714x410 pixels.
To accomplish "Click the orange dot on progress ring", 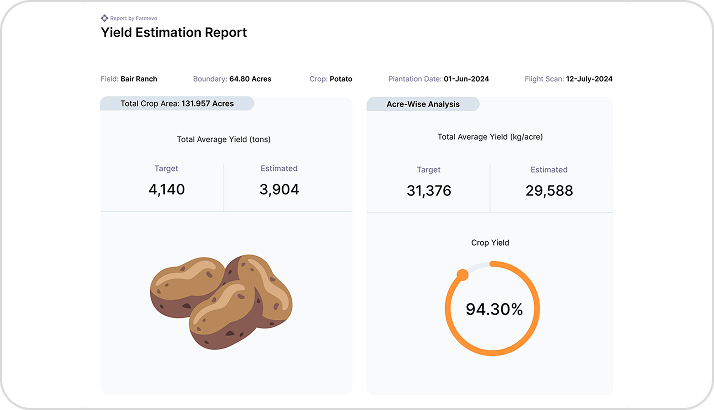I will pos(462,274).
